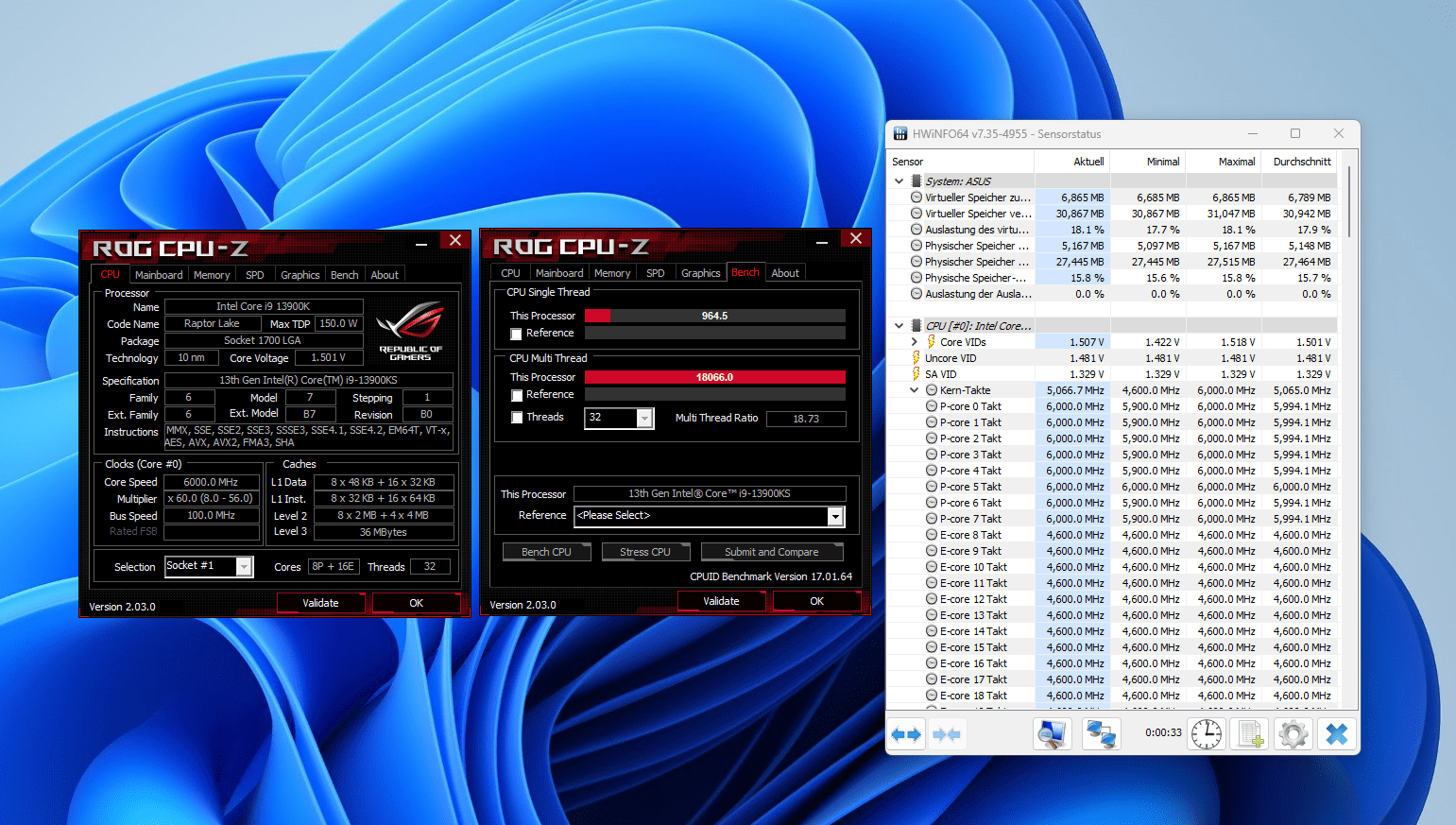Click the single thread score bar showing 964.5
1456x825 pixels.
pos(715,316)
